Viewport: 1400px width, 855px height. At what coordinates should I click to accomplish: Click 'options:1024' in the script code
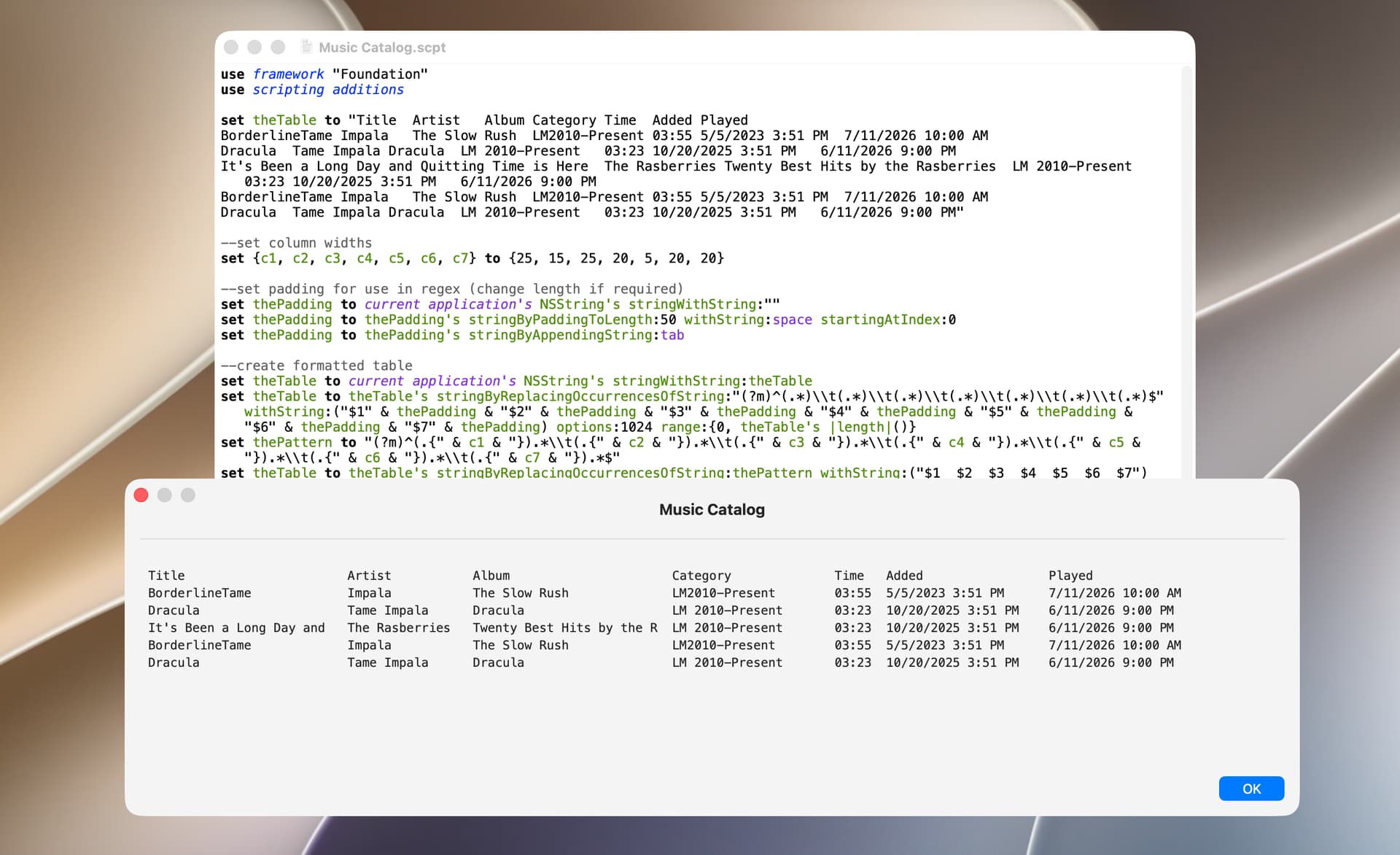click(604, 427)
